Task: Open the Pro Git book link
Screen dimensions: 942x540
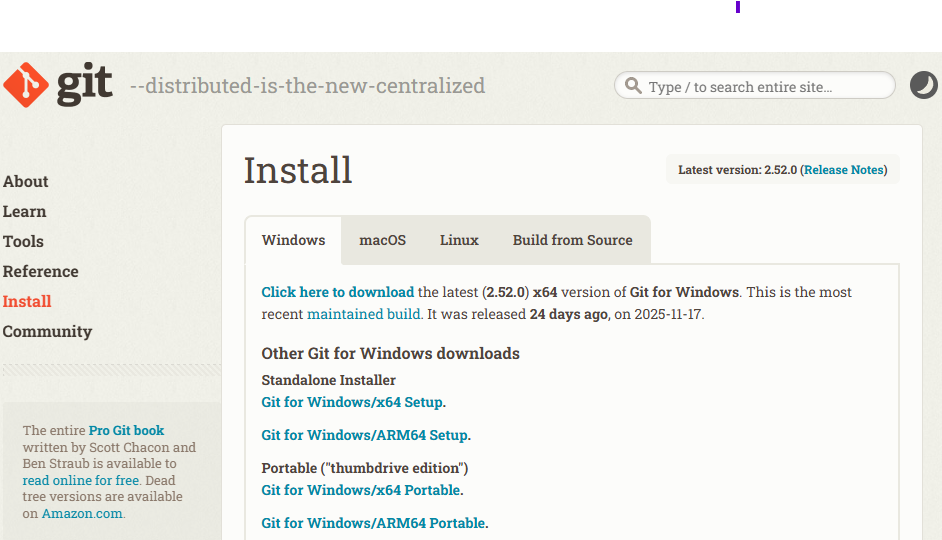Action: pyautogui.click(x=126, y=431)
